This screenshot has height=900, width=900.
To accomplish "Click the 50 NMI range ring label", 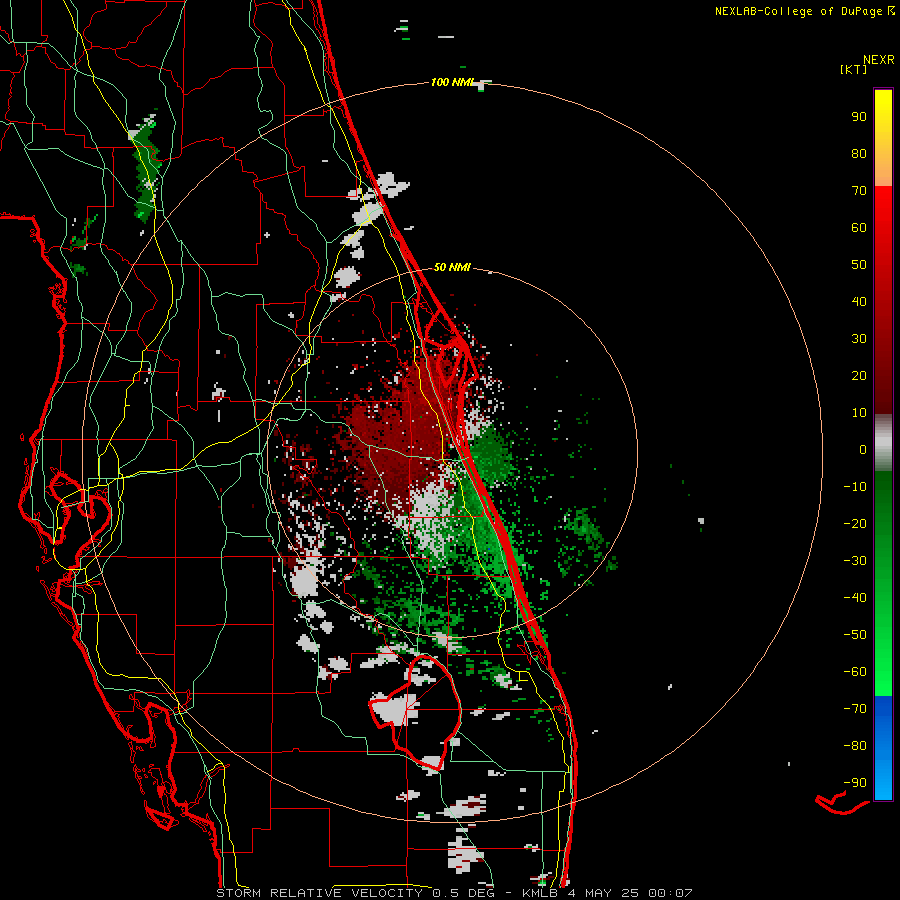I will pos(452,267).
